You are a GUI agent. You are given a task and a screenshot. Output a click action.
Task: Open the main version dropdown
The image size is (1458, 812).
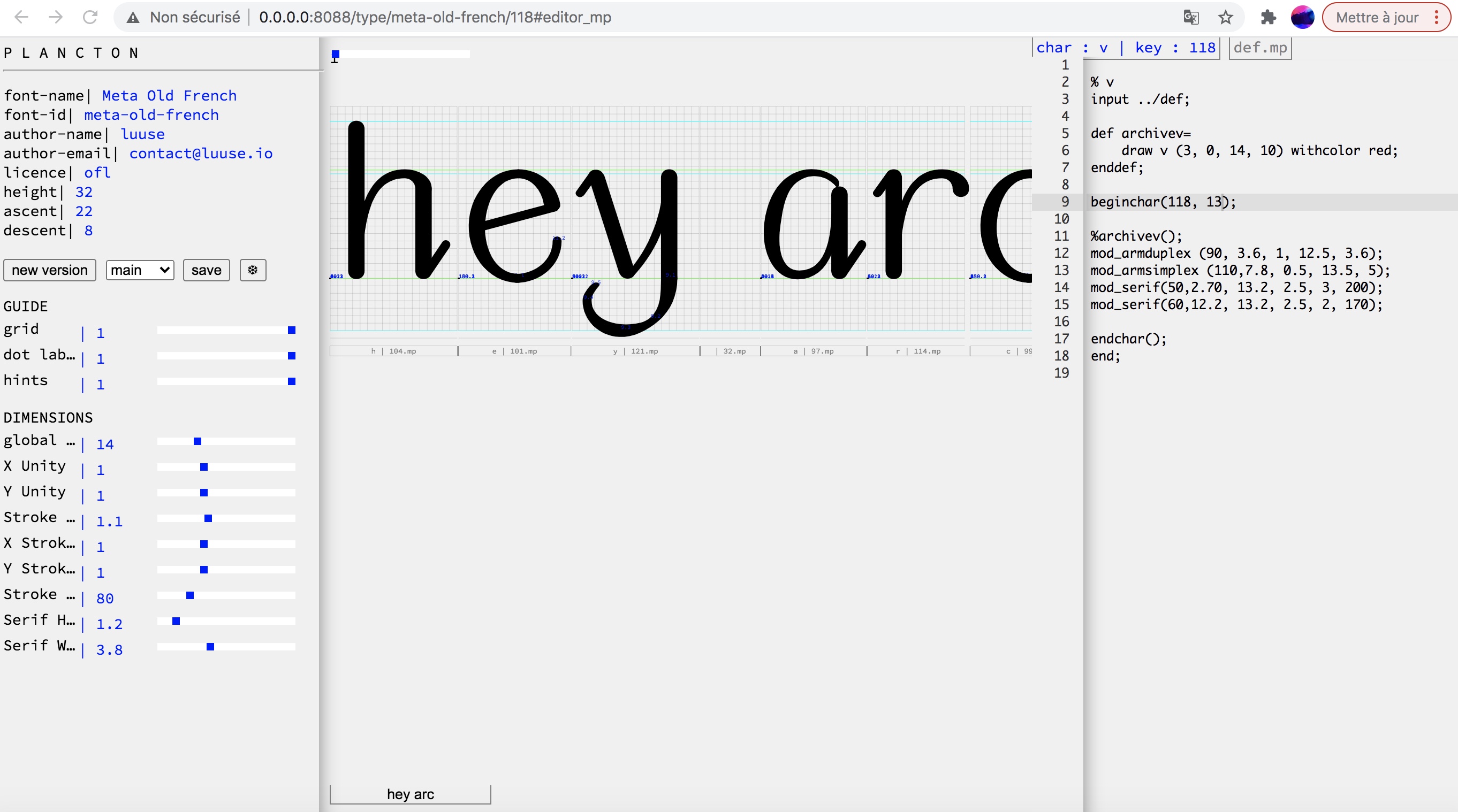click(x=140, y=270)
